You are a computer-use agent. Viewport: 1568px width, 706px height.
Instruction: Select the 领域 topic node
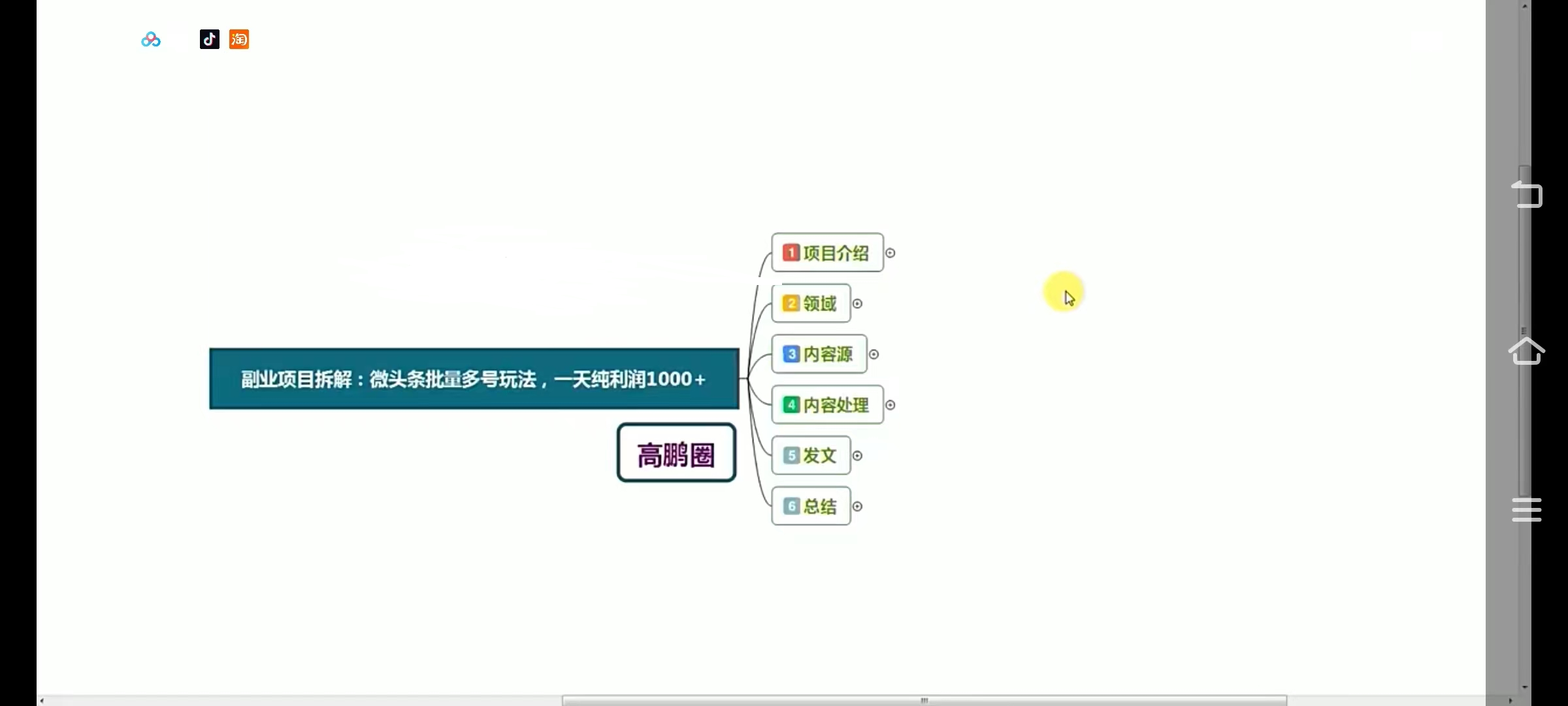click(811, 303)
